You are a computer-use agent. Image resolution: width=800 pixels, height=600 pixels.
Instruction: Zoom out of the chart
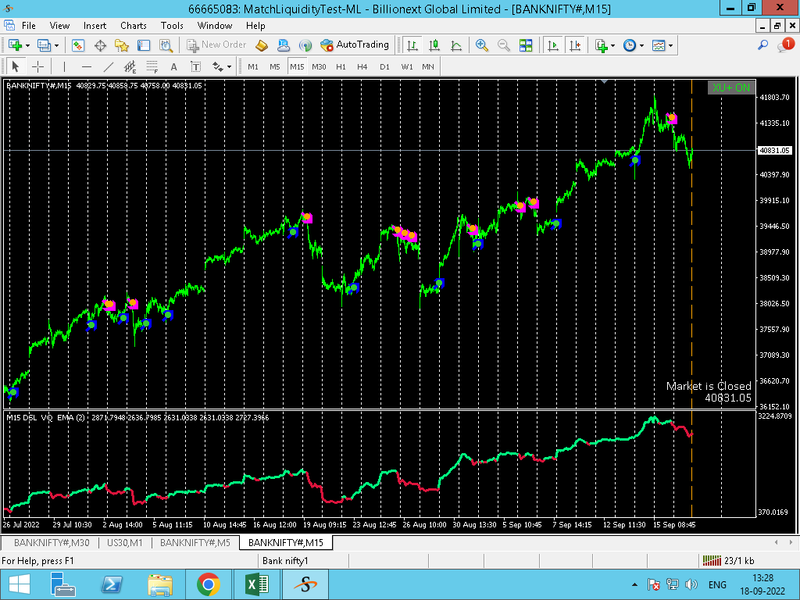(x=504, y=45)
